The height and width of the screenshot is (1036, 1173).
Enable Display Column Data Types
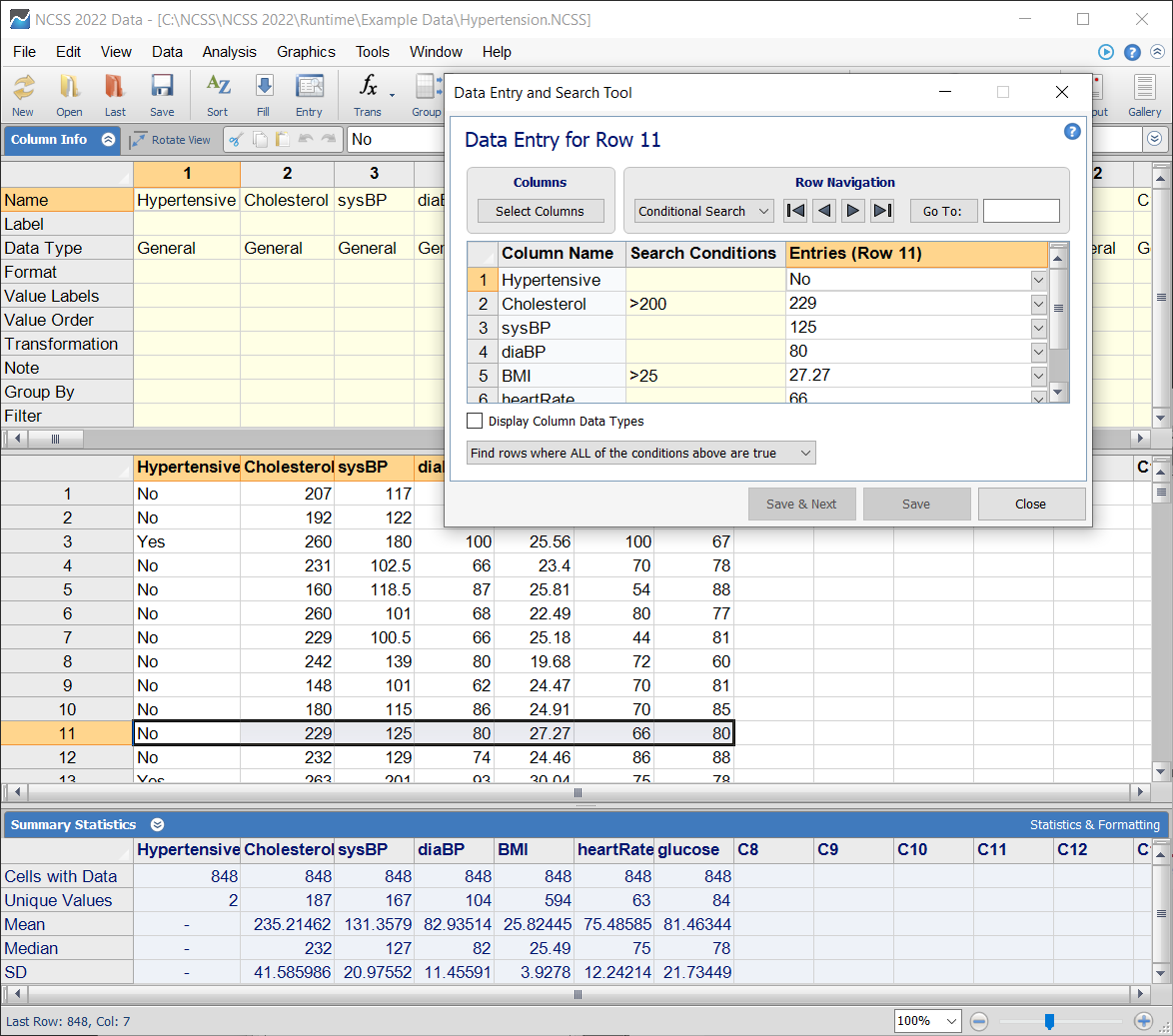tap(475, 420)
